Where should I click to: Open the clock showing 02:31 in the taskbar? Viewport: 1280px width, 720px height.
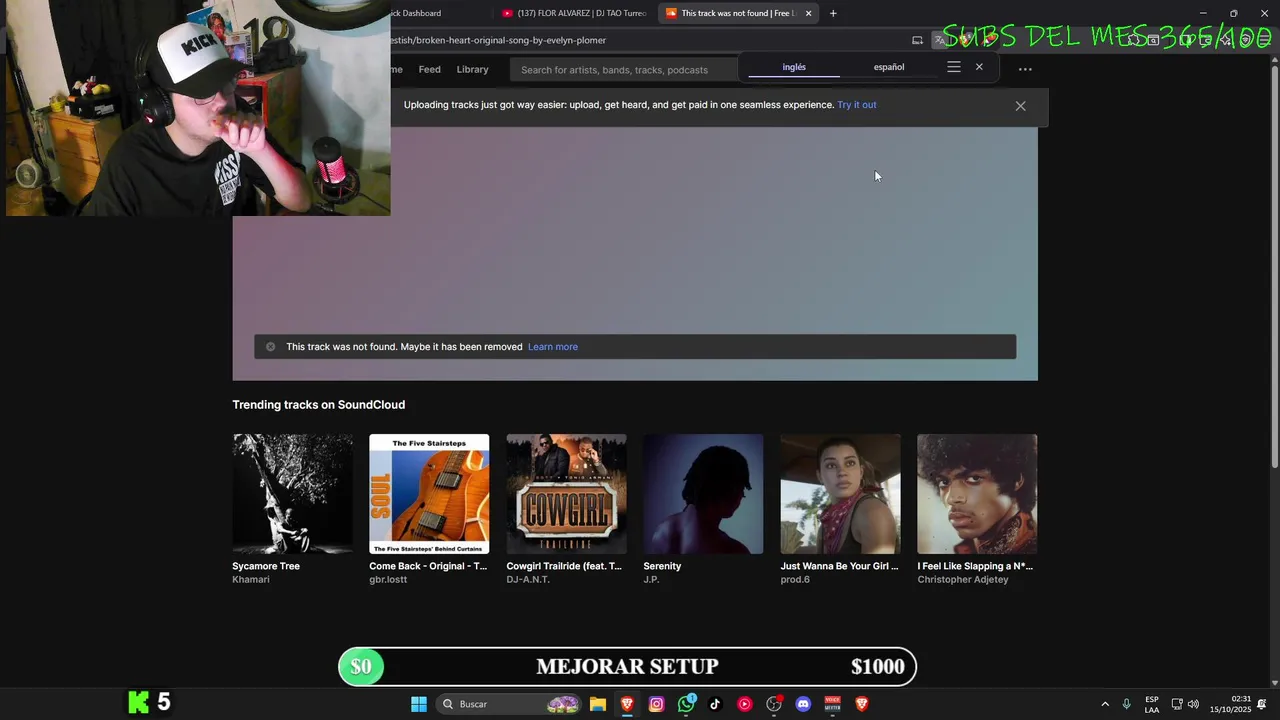point(1230,704)
